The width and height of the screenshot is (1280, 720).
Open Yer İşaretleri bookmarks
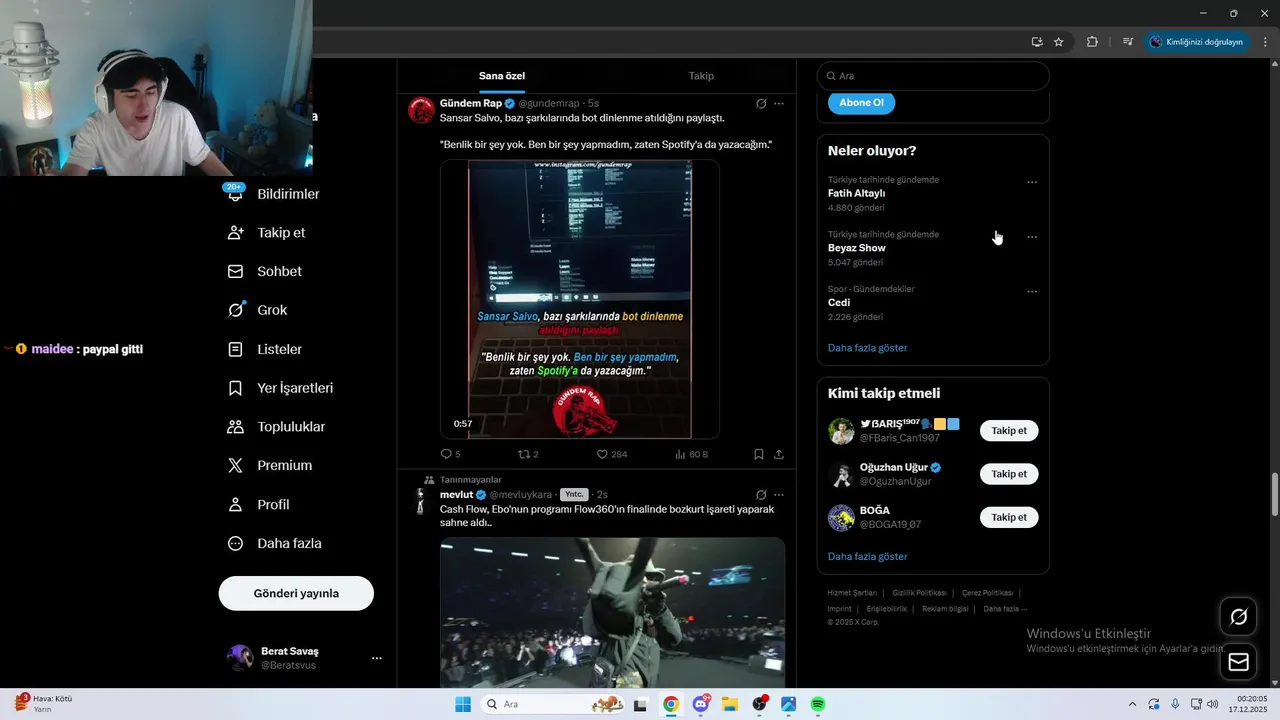pyautogui.click(x=280, y=388)
